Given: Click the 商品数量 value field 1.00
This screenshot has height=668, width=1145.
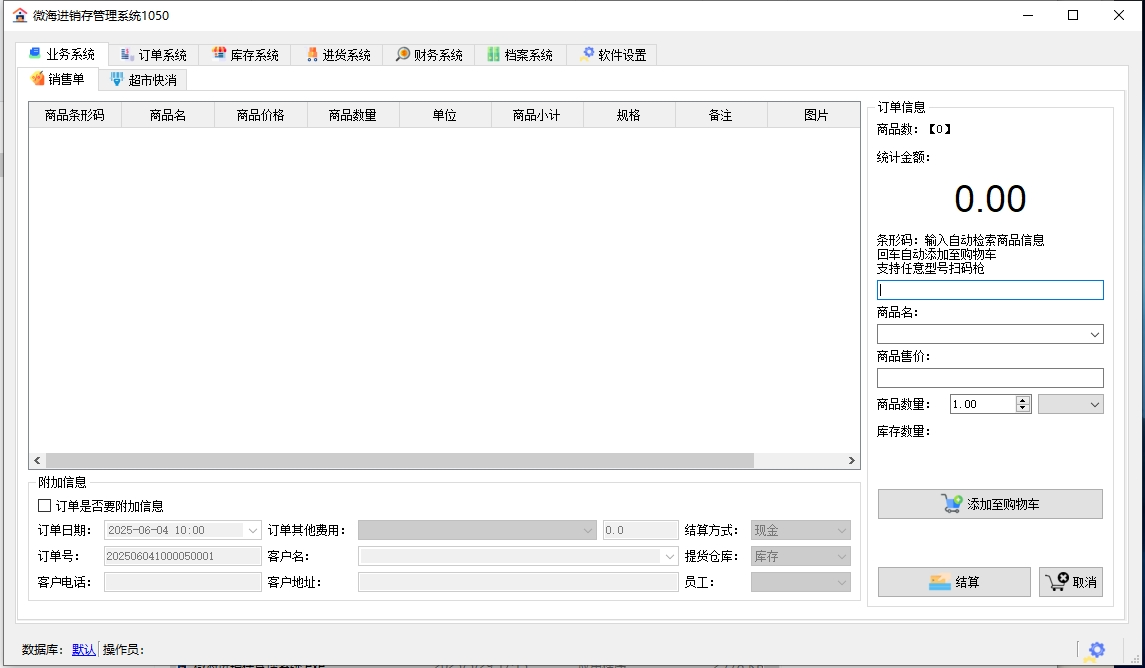Looking at the screenshot, I should point(983,404).
